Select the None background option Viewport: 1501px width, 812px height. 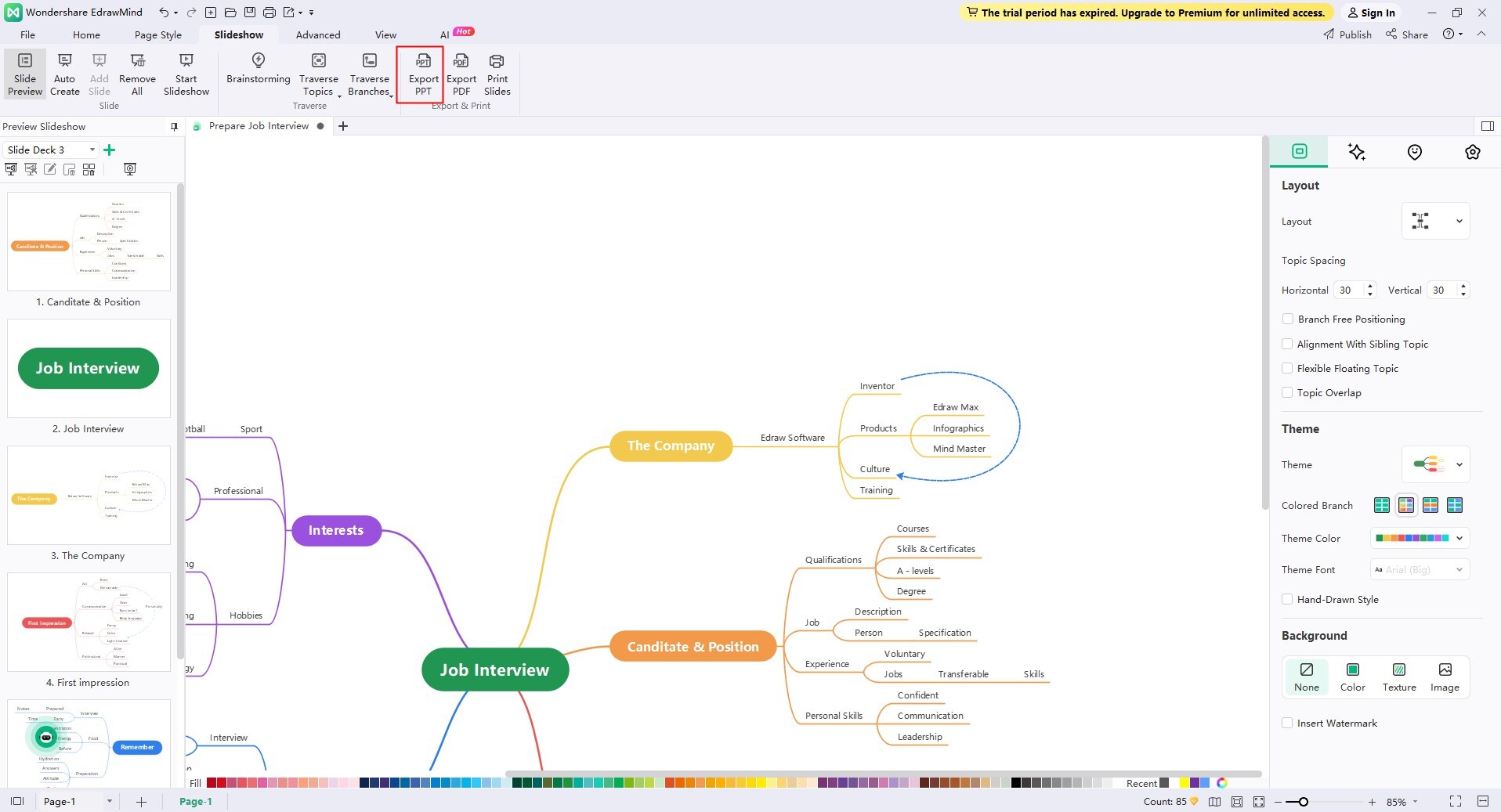coord(1306,677)
